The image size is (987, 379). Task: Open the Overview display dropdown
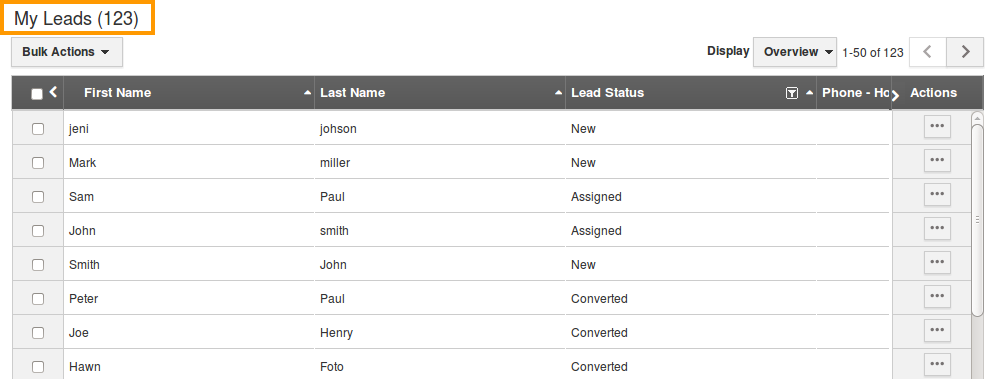pyautogui.click(x=795, y=52)
